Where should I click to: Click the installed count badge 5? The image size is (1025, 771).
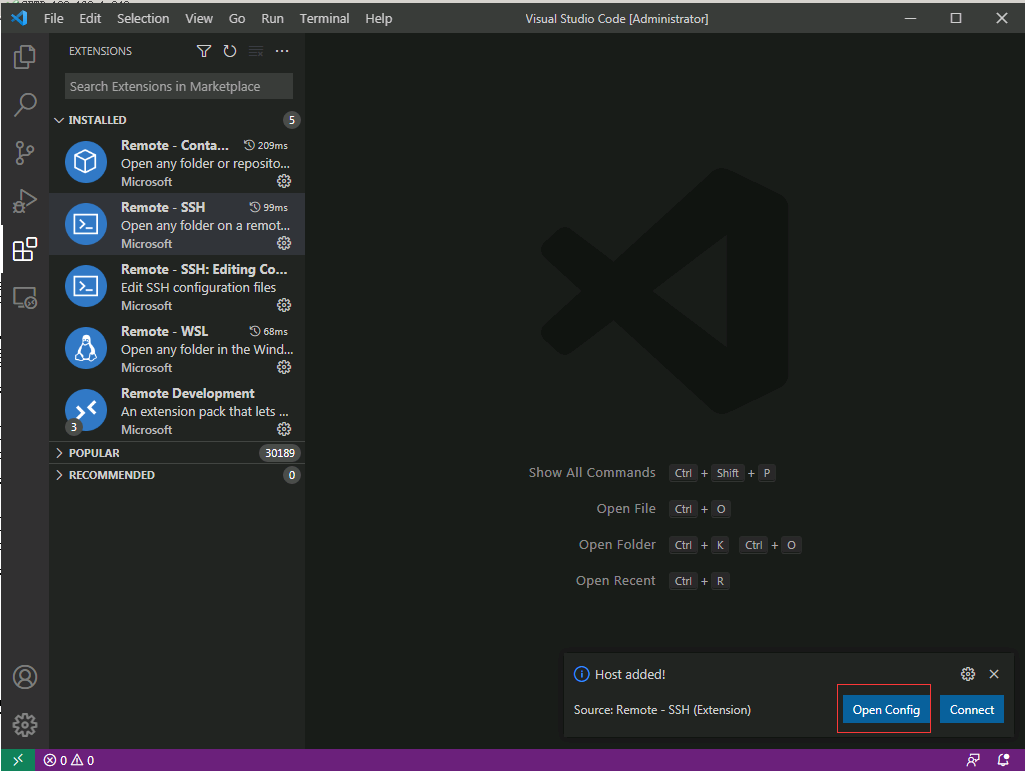[292, 120]
